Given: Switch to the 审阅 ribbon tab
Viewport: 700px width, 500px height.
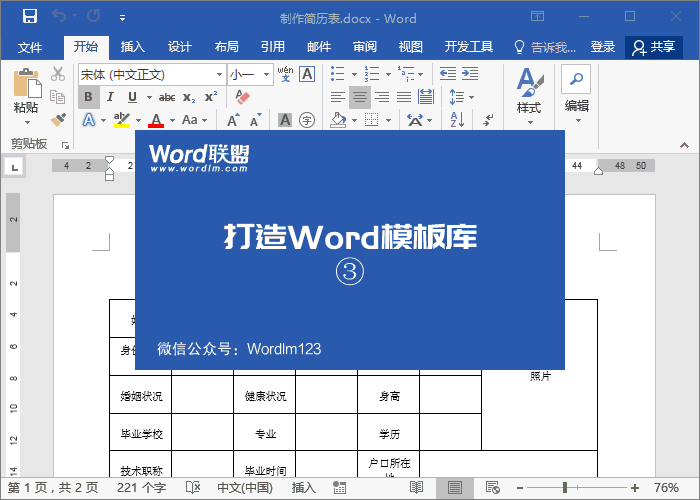Looking at the screenshot, I should [365, 47].
